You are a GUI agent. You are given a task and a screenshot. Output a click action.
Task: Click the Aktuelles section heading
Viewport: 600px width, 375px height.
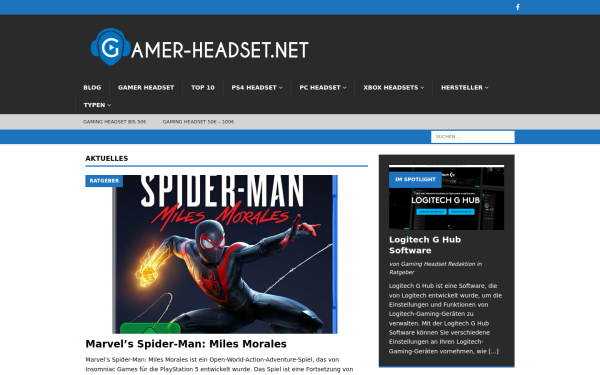pyautogui.click(x=107, y=158)
